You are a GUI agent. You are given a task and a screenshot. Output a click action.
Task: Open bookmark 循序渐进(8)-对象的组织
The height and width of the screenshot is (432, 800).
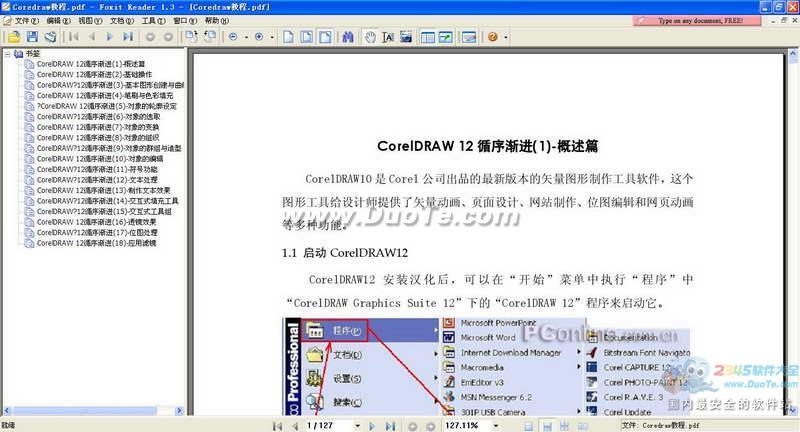pos(98,138)
